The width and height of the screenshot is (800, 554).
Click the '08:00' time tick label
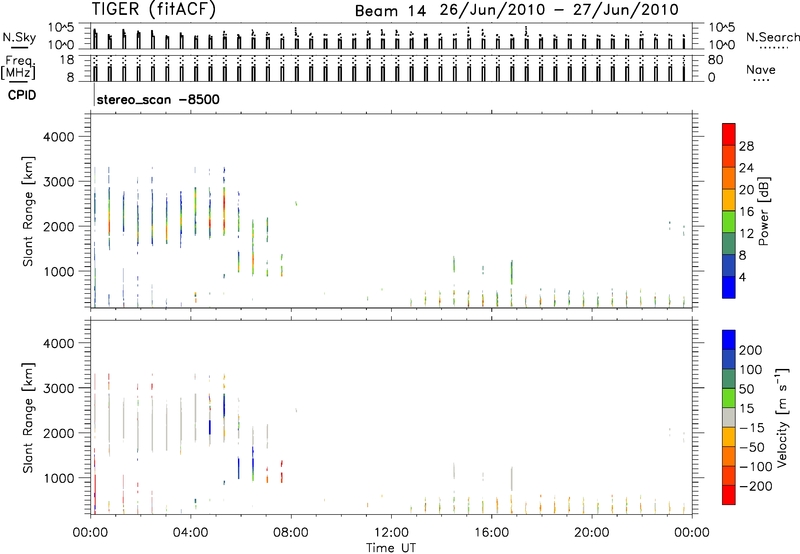point(291,533)
